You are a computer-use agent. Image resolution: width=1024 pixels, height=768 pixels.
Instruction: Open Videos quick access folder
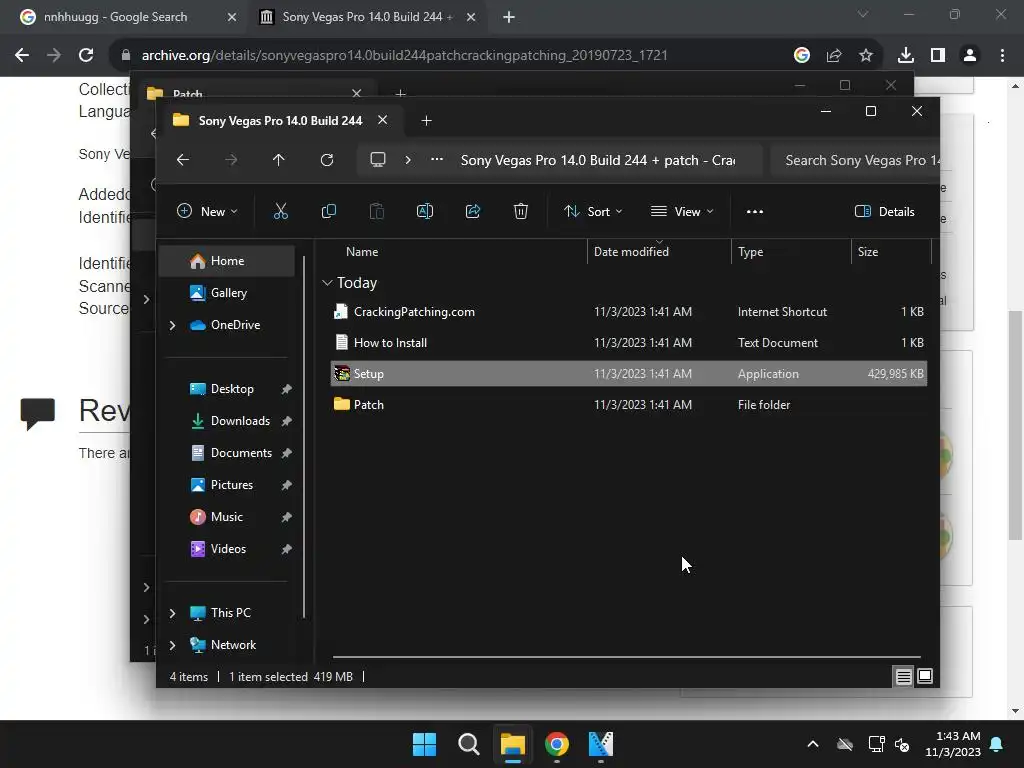[227, 549]
